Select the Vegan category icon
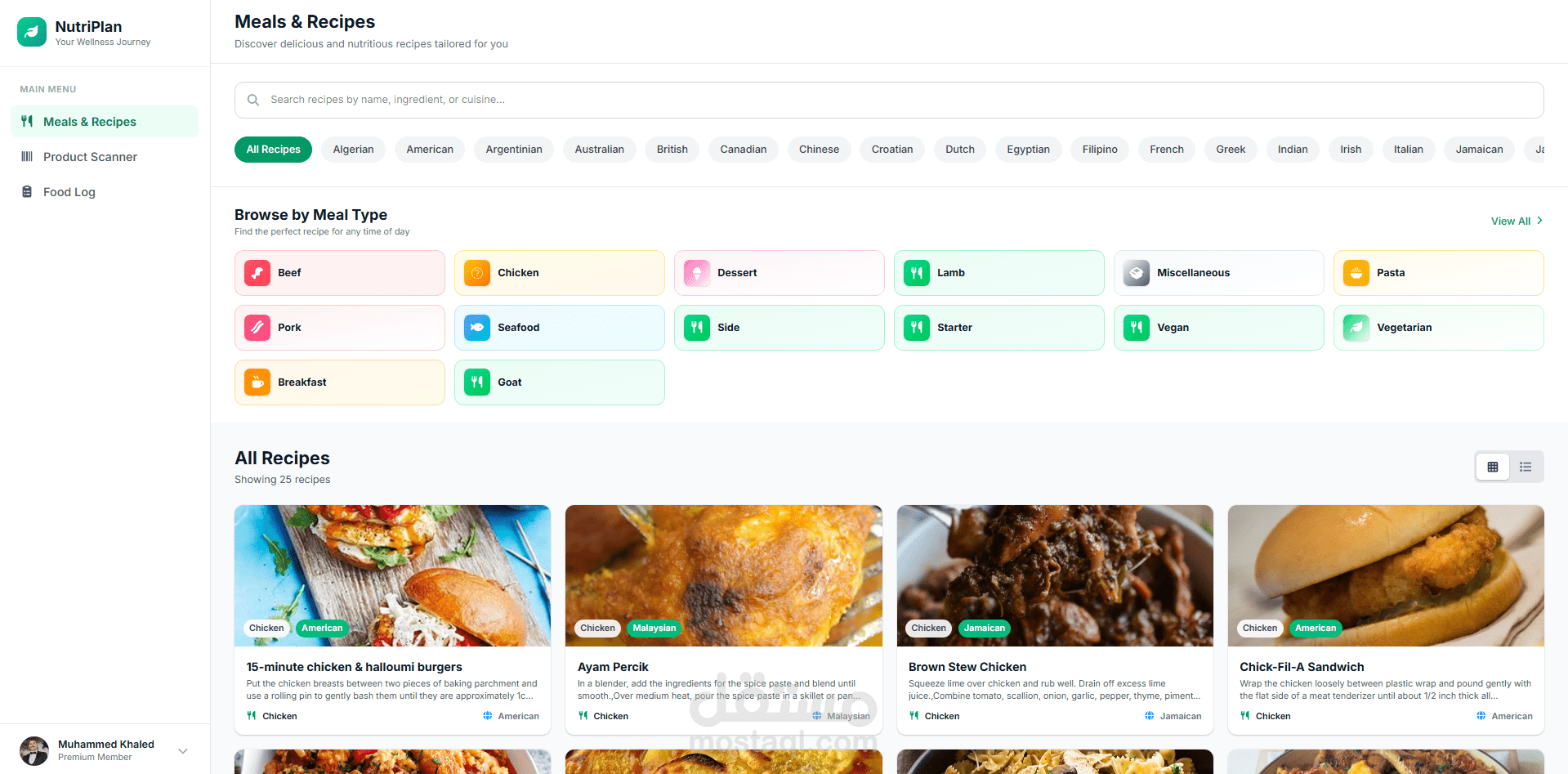This screenshot has width=1568, height=774. pyautogui.click(x=1136, y=327)
